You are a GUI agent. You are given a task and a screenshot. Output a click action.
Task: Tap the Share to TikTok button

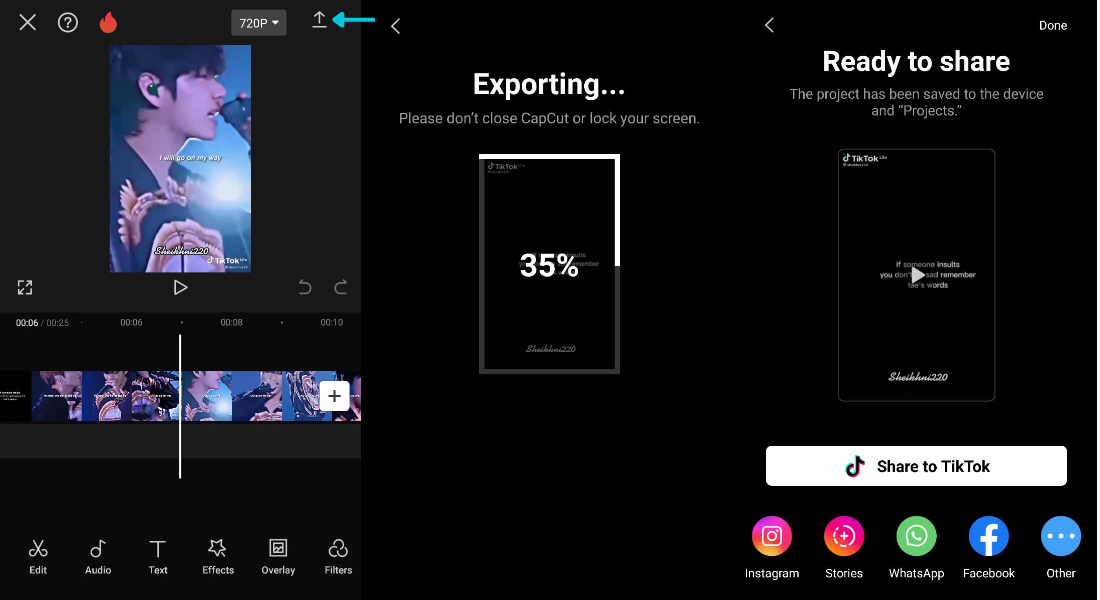tap(916, 466)
